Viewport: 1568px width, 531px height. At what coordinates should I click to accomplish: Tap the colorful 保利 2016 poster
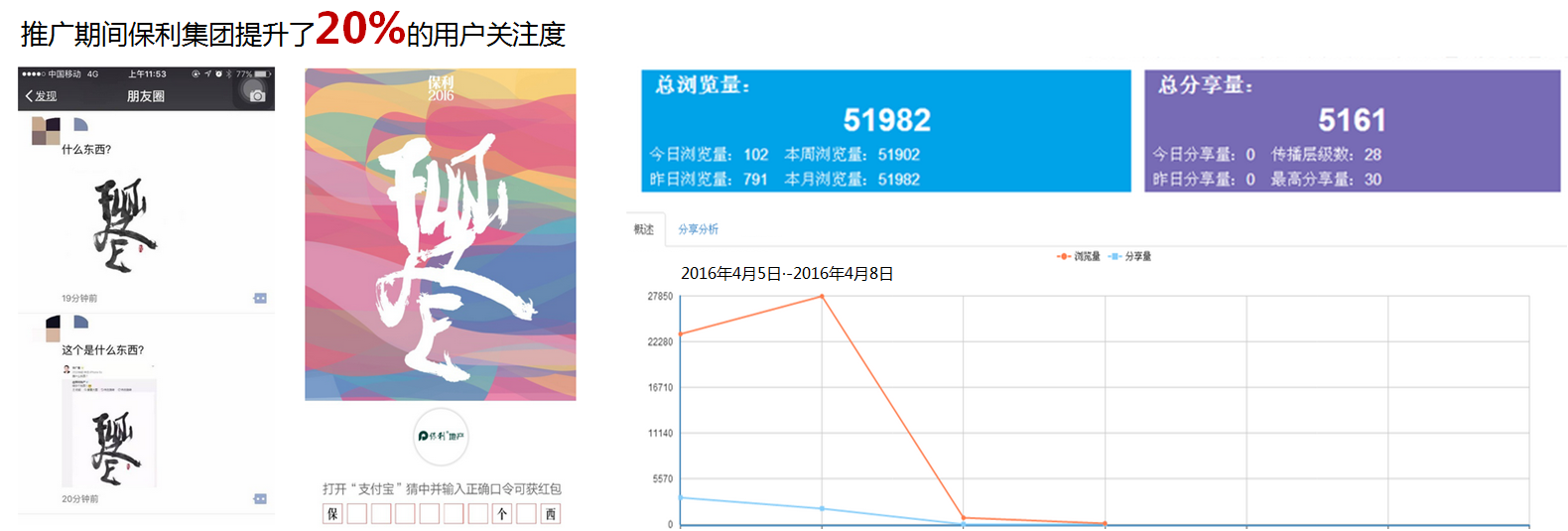click(x=441, y=234)
